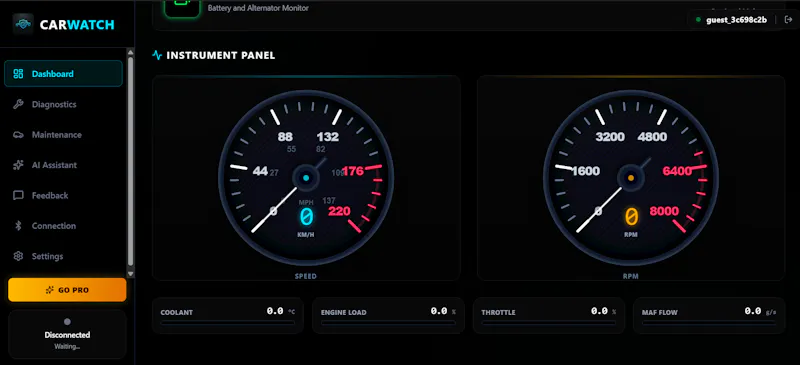The width and height of the screenshot is (800, 365).
Task: Click the Coolant progress bar
Action: tap(228, 323)
